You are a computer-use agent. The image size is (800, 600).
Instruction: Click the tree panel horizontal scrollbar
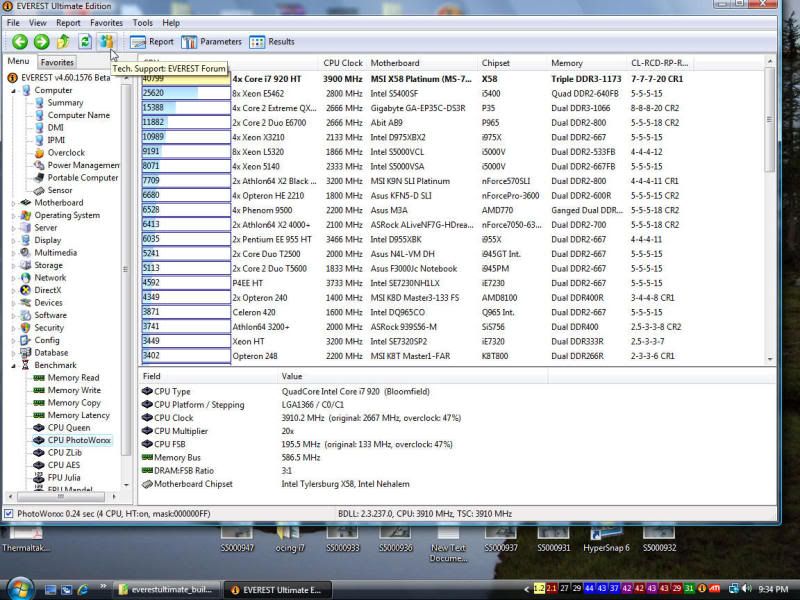pyautogui.click(x=61, y=496)
